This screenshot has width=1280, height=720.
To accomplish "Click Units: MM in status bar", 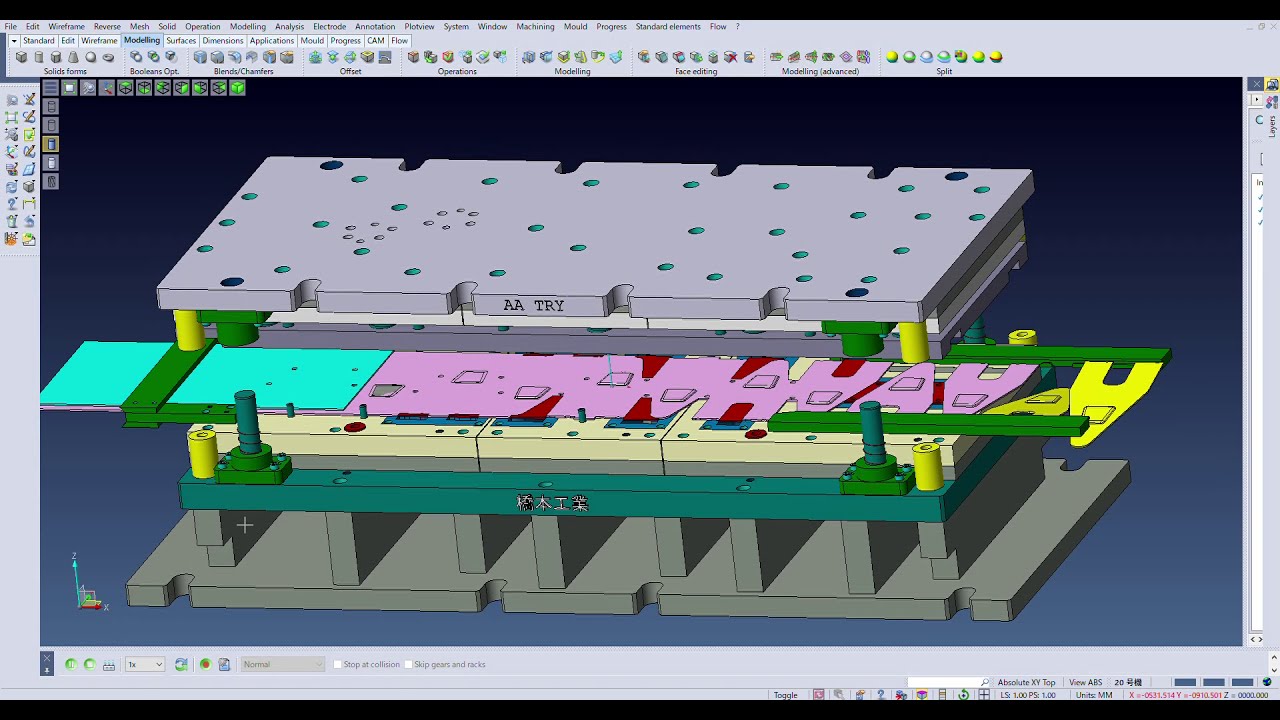I will click(x=1094, y=695).
